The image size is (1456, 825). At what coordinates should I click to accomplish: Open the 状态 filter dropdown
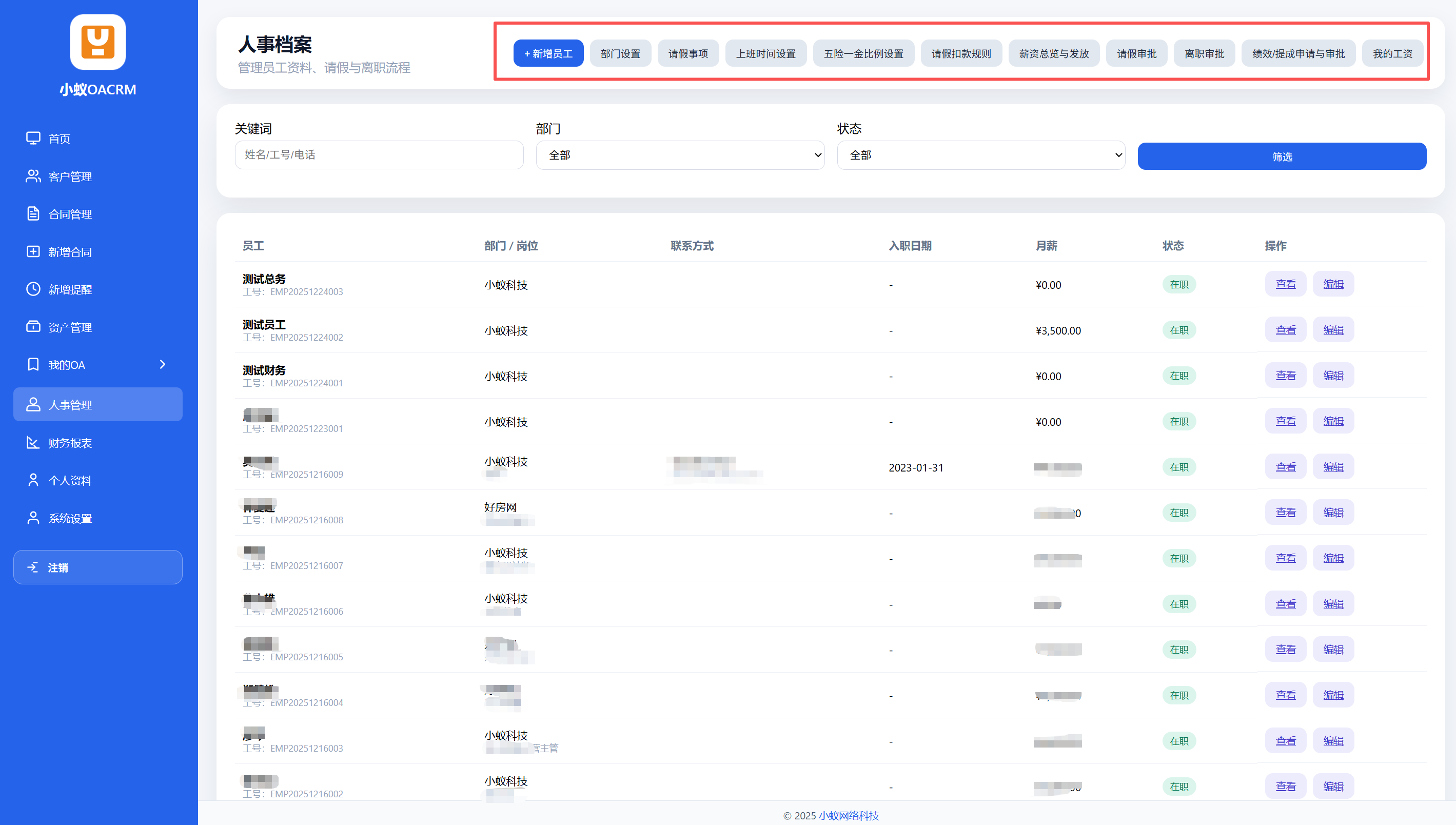(x=981, y=155)
